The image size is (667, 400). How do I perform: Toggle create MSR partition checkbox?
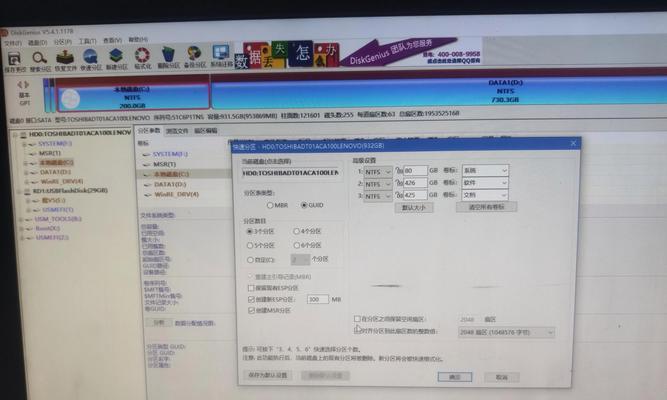tap(251, 311)
